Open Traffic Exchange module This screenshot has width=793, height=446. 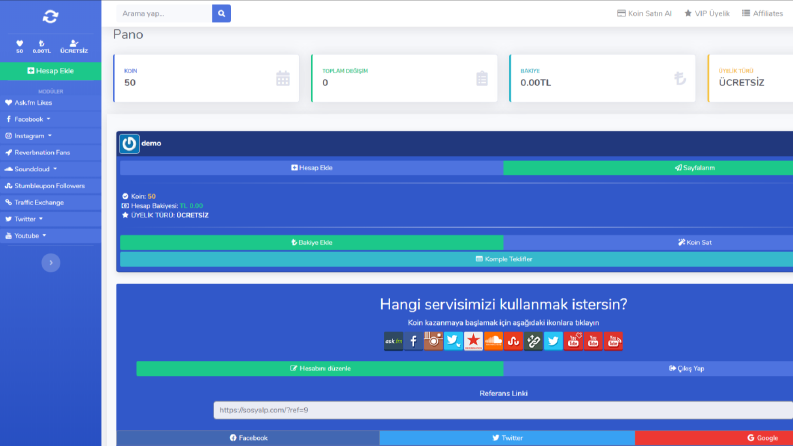coord(51,202)
